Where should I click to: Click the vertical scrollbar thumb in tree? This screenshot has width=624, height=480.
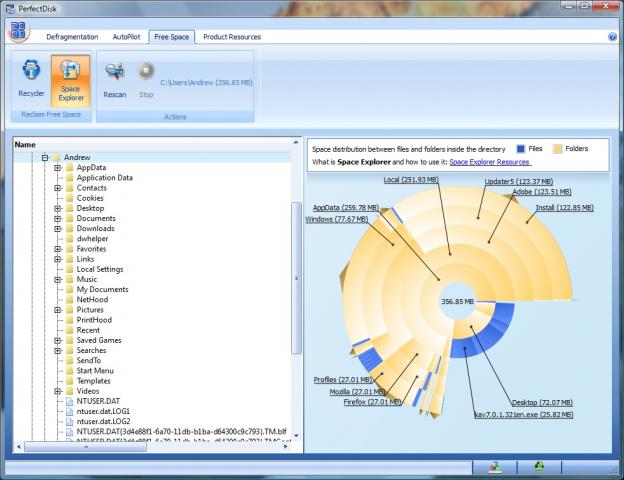pos(296,278)
